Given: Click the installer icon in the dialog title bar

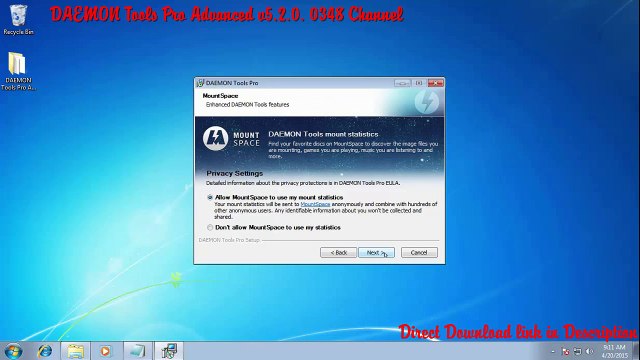Looking at the screenshot, I should (200, 83).
